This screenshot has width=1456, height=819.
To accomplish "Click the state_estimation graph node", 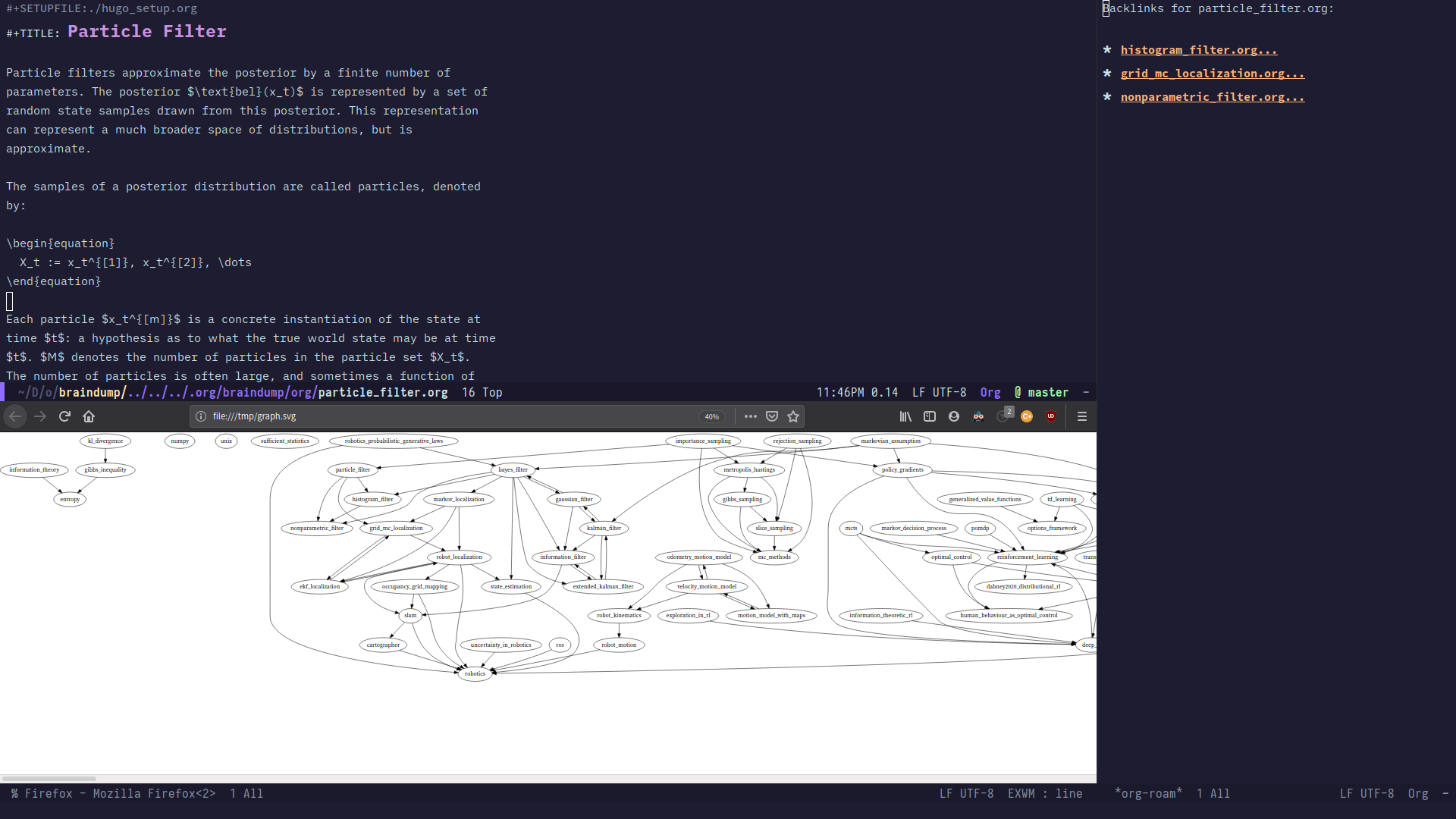I will coord(511,587).
